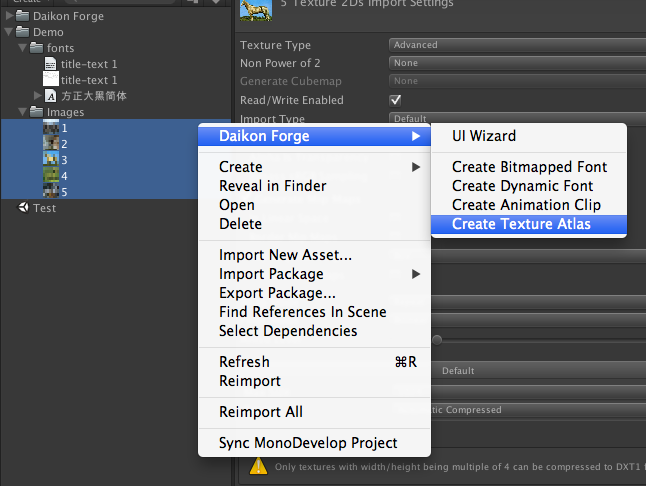Collapse the fonts folder arrow
646x486 pixels.
(23, 48)
